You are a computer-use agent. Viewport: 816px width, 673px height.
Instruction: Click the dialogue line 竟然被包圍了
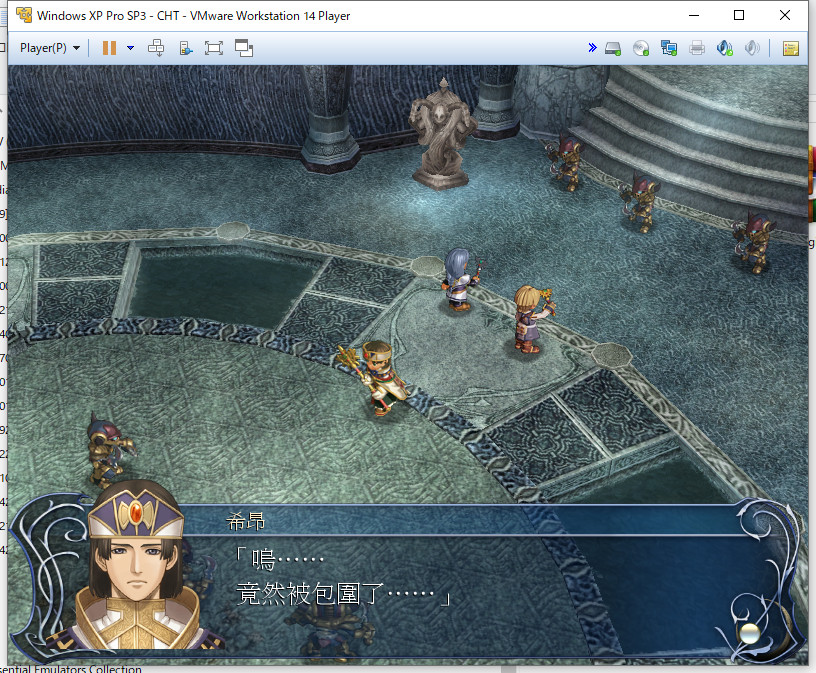[310, 593]
